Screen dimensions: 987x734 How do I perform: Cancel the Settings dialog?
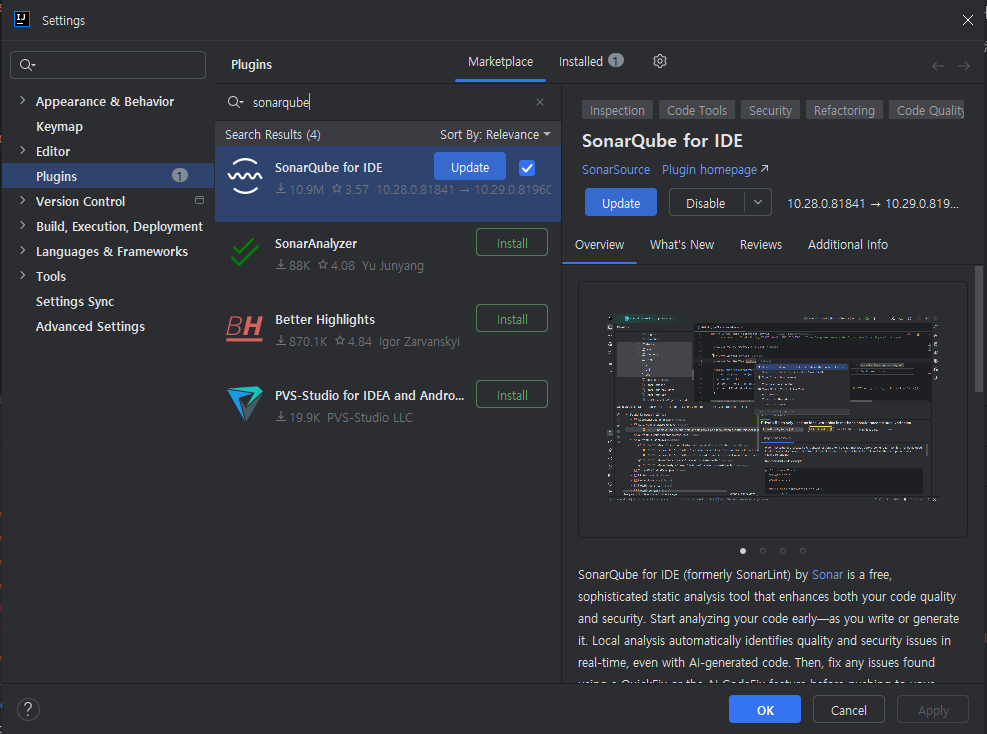[849, 709]
